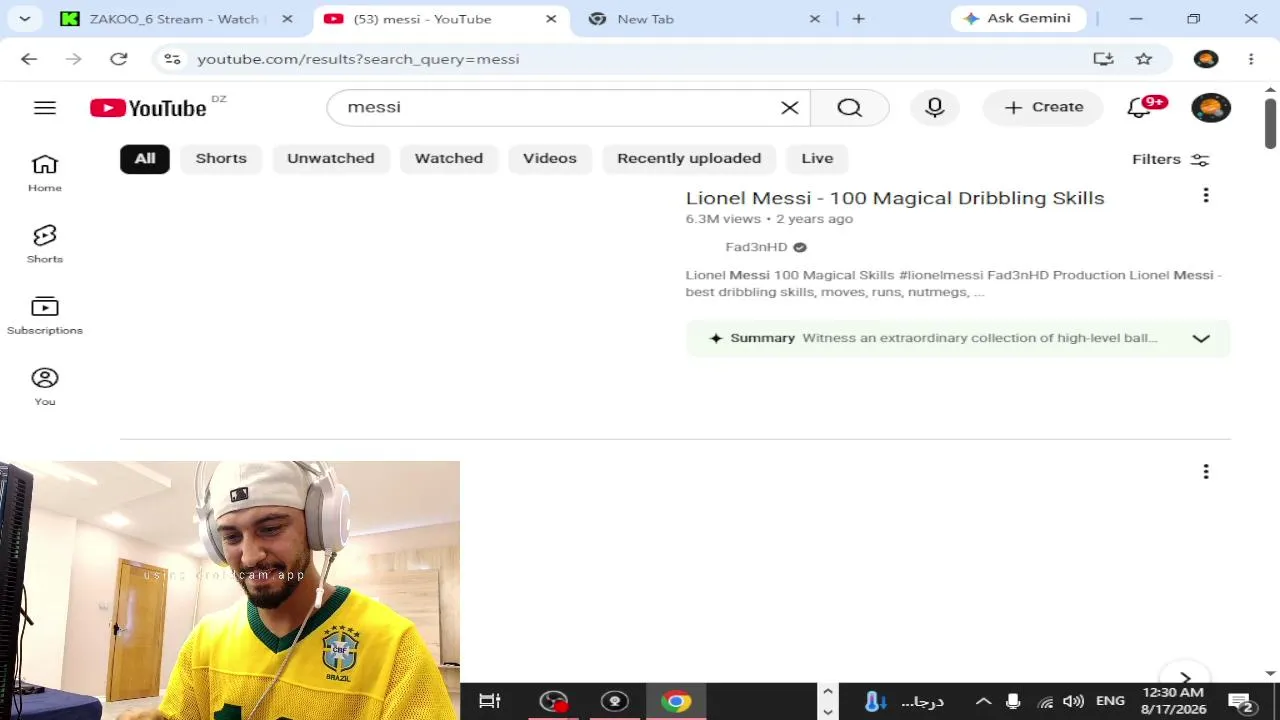Open Shorts in the YouTube sidebar
1280x720 pixels.
point(45,244)
